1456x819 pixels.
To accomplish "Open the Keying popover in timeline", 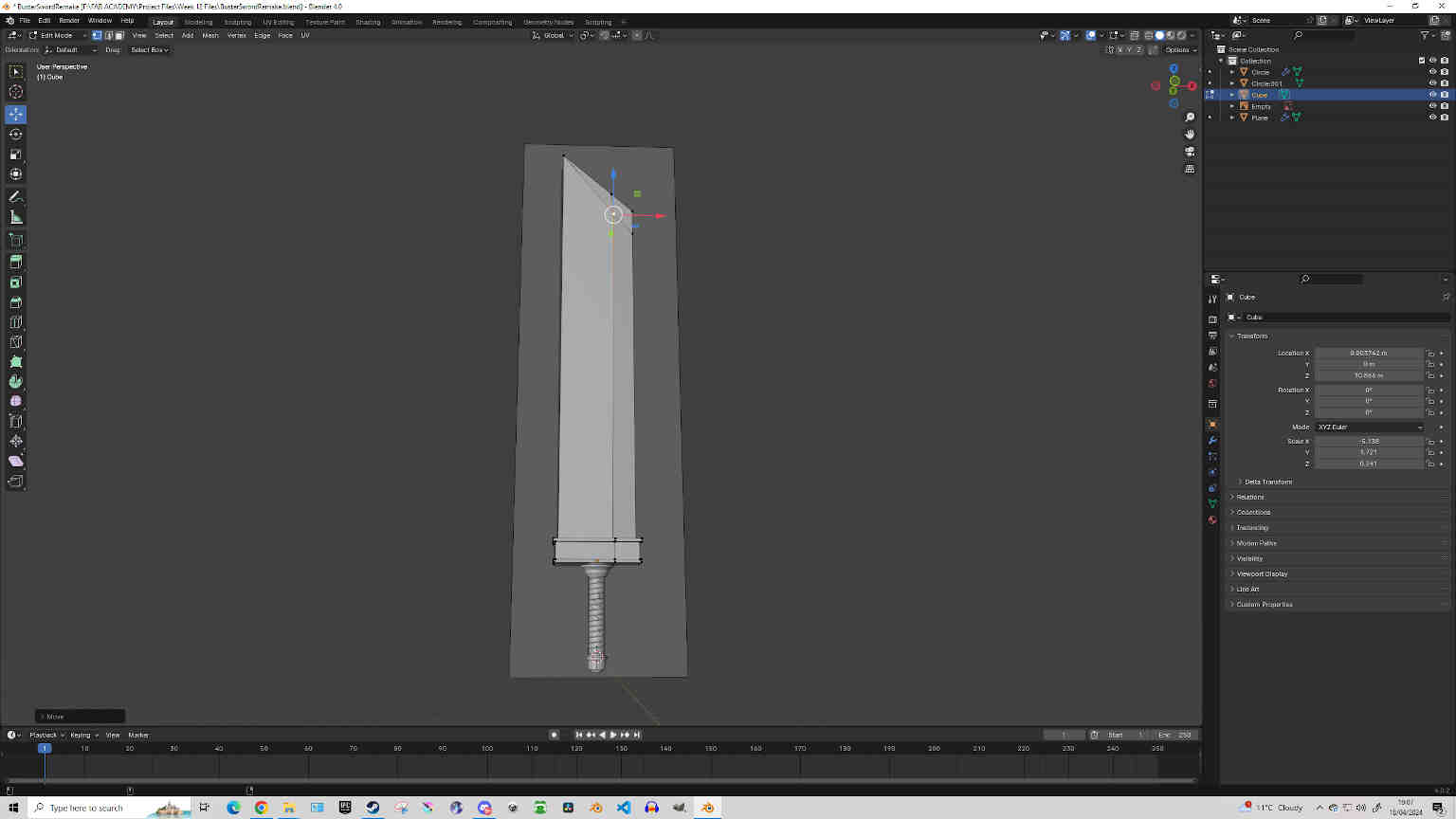I will point(83,735).
